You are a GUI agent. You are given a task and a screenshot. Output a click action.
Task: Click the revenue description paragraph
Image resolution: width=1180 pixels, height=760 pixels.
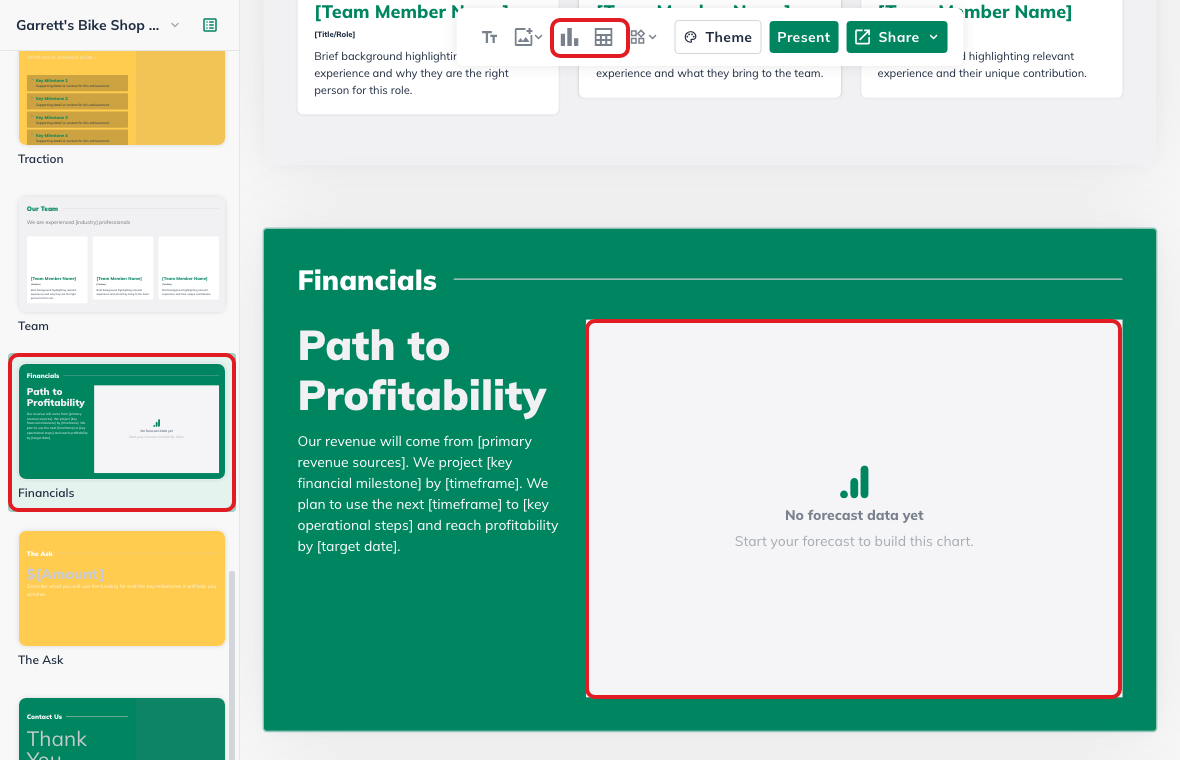click(x=427, y=494)
